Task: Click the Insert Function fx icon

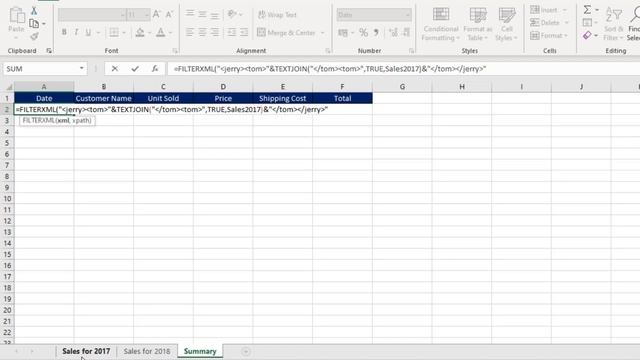Action: [x=155, y=69]
